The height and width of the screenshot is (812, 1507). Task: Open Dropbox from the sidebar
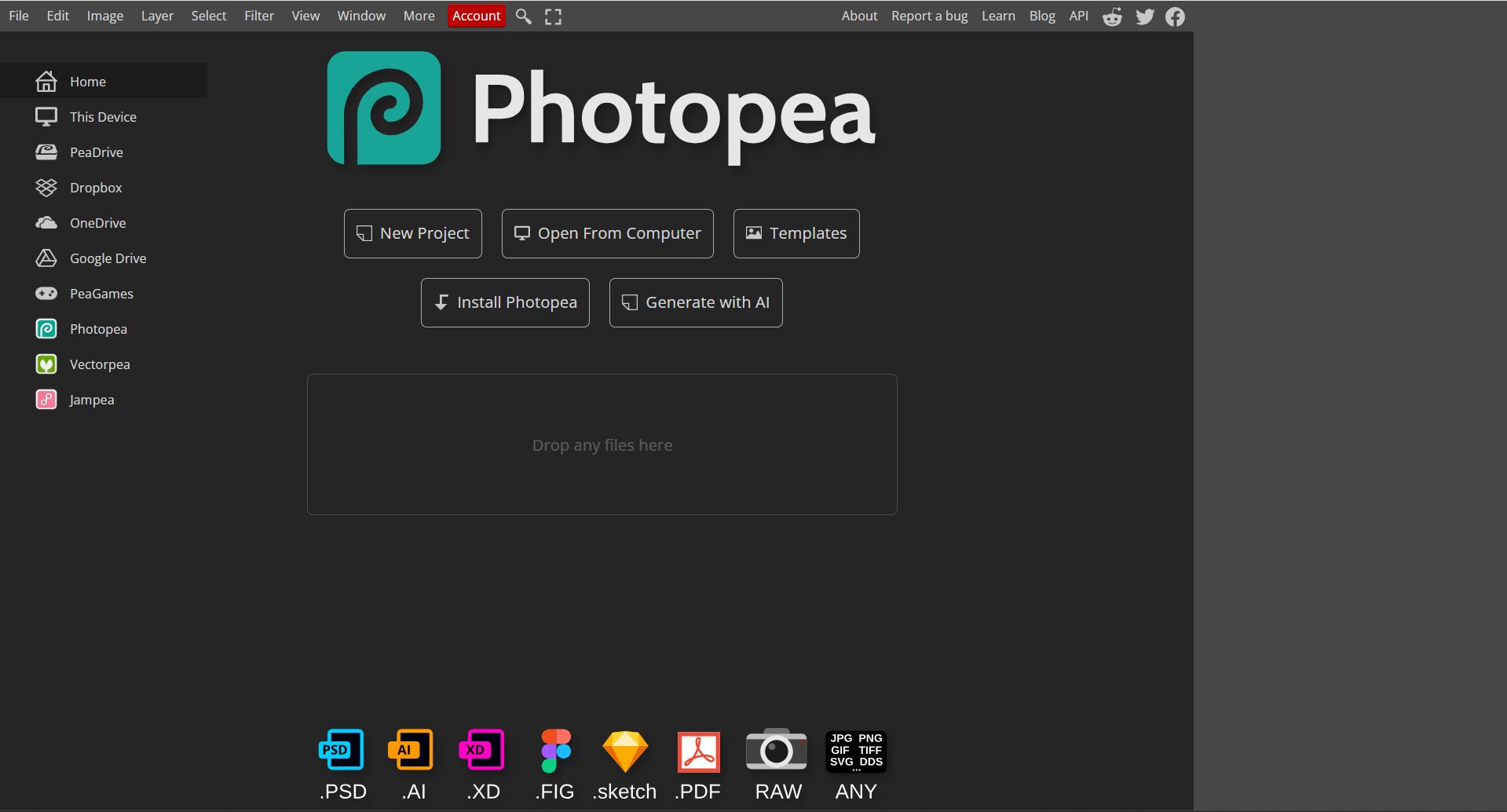coord(96,187)
